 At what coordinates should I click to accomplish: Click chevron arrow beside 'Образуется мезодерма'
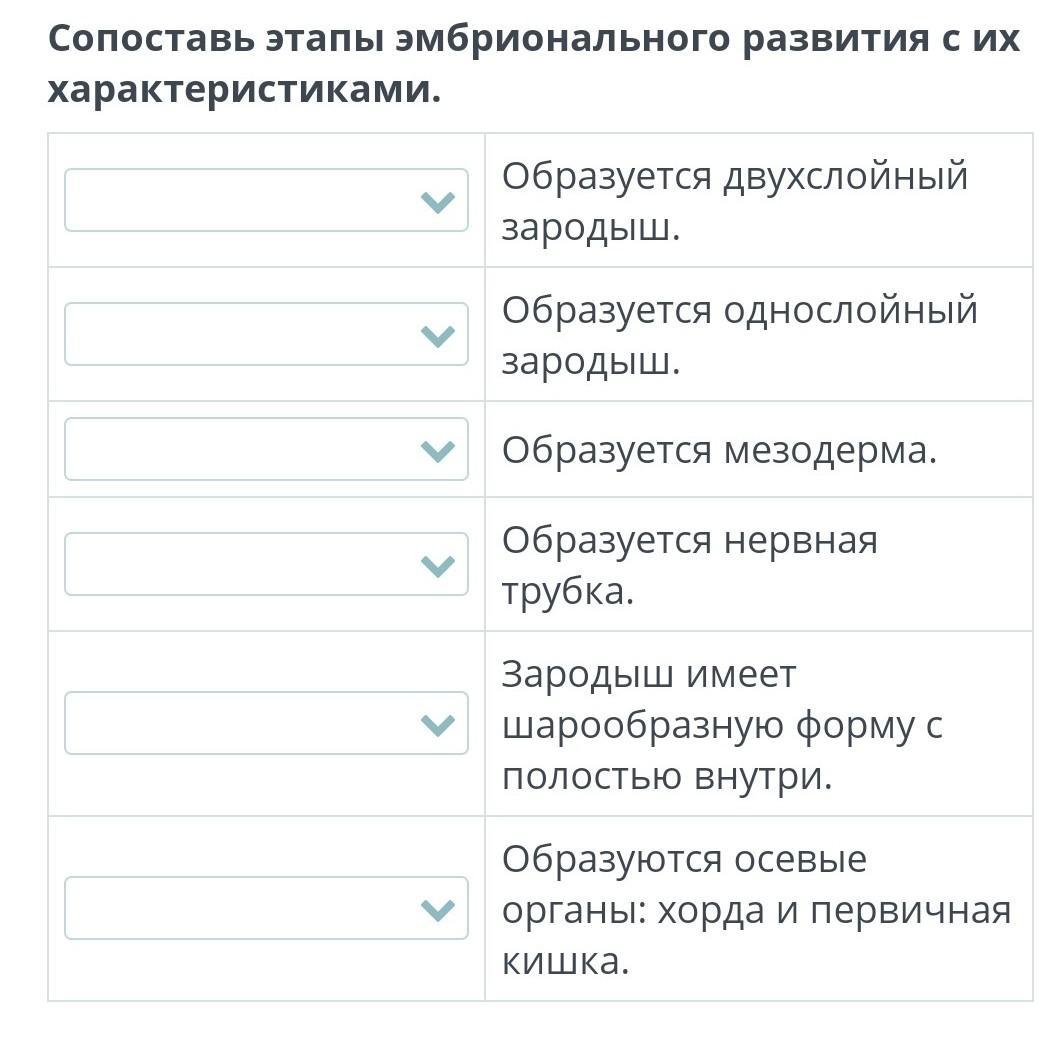pos(437,450)
